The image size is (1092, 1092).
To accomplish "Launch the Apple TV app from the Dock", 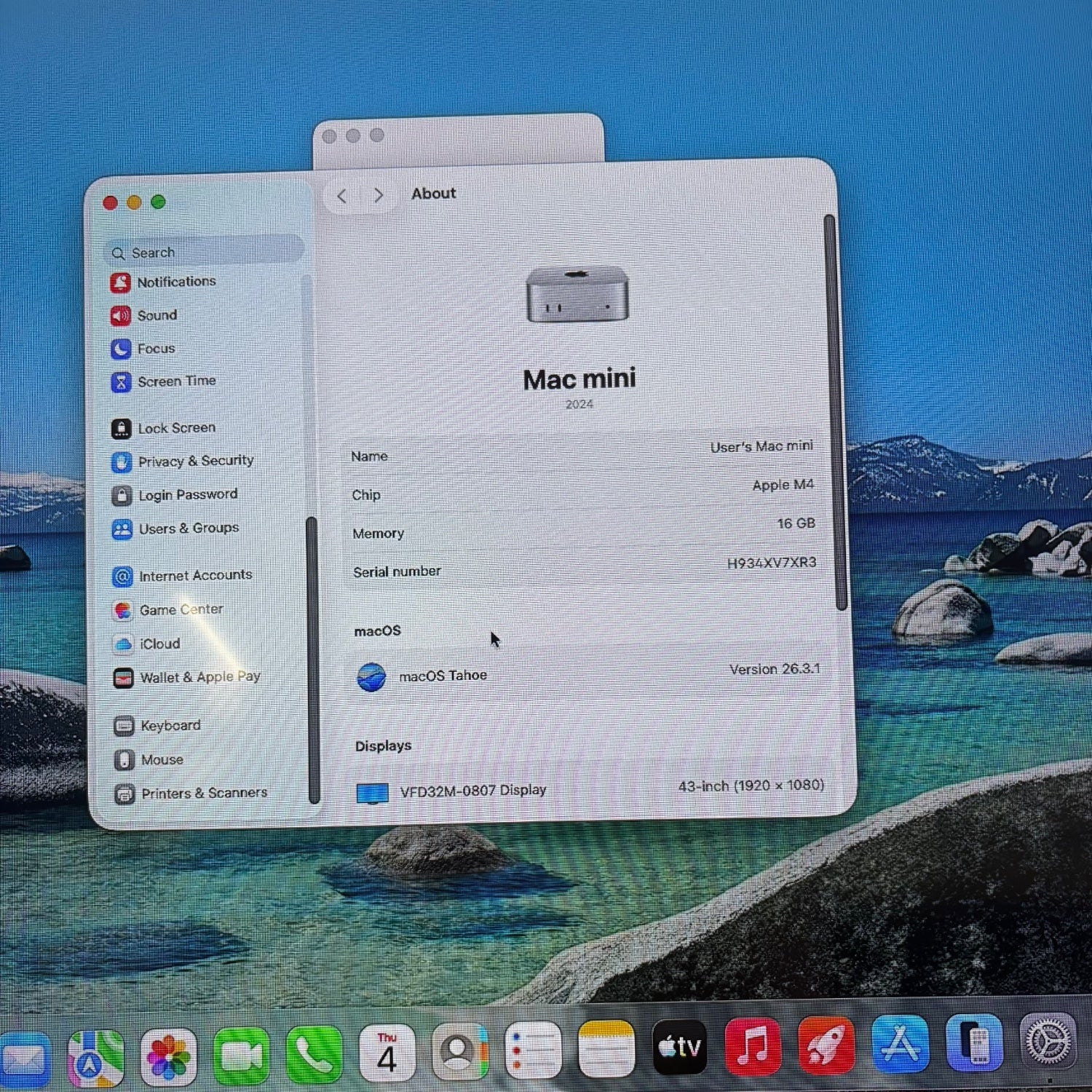I will click(x=680, y=1047).
